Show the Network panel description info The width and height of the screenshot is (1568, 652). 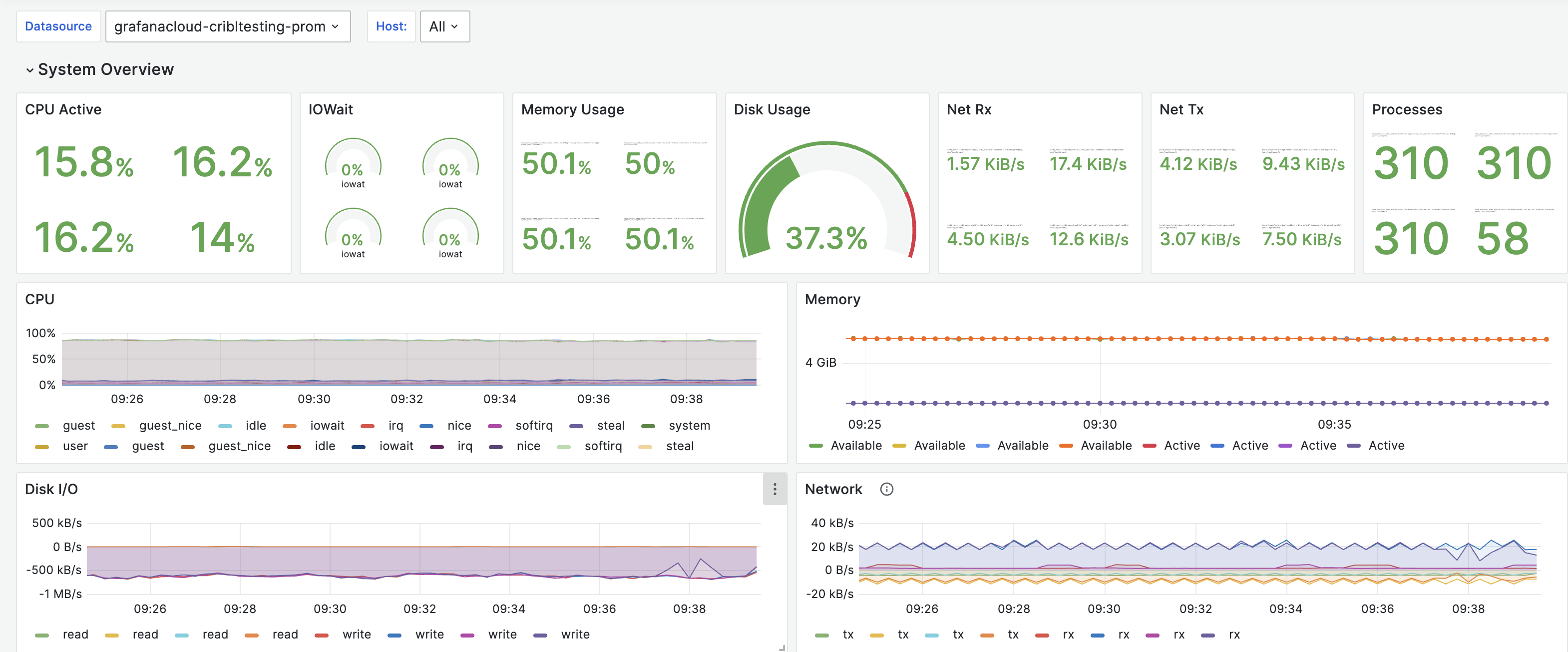pyautogui.click(x=886, y=489)
